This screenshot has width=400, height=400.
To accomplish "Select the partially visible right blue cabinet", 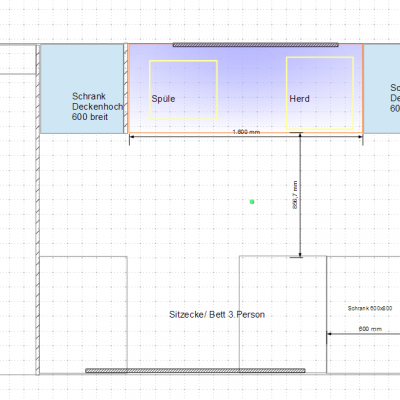I will 382,89.
